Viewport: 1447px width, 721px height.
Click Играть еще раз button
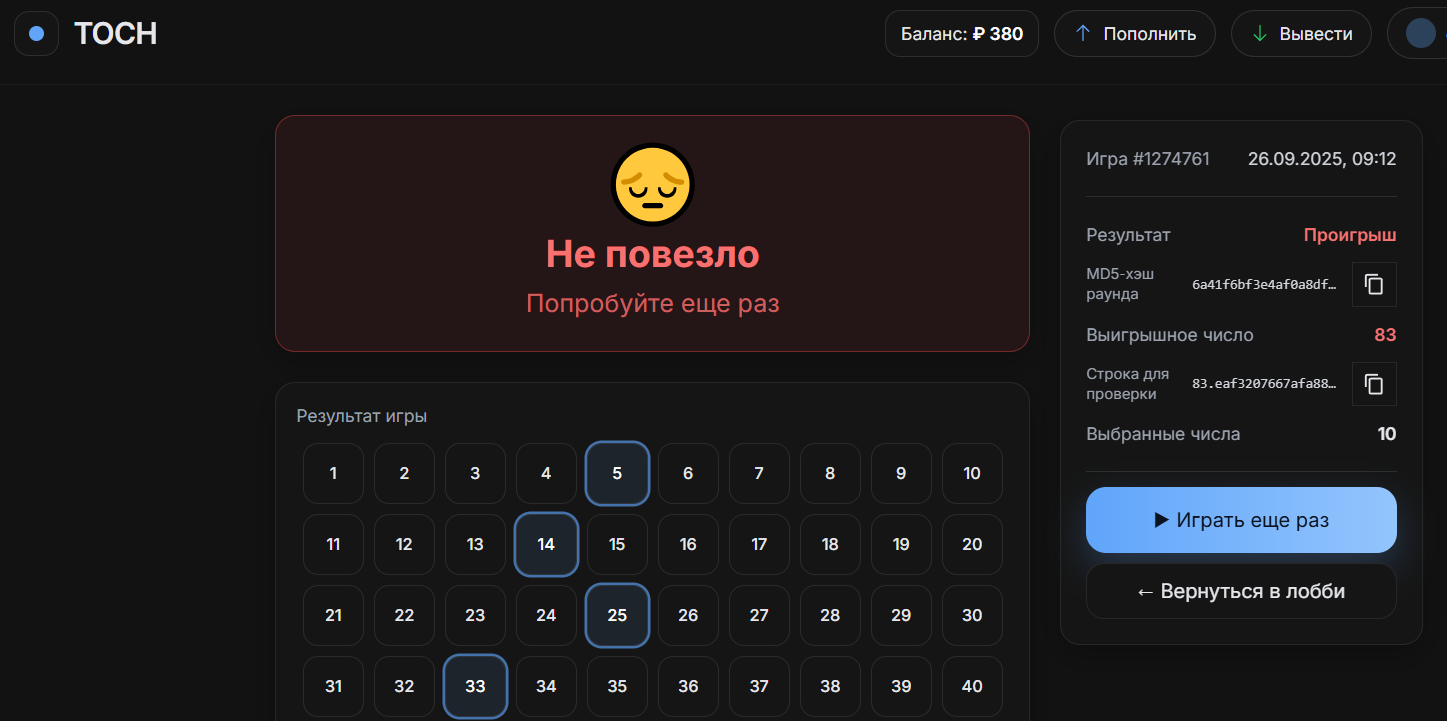tap(1241, 520)
